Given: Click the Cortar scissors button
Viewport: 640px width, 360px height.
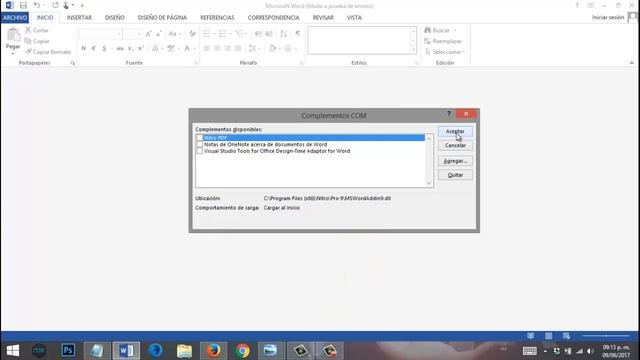Looking at the screenshot, I should point(36,30).
